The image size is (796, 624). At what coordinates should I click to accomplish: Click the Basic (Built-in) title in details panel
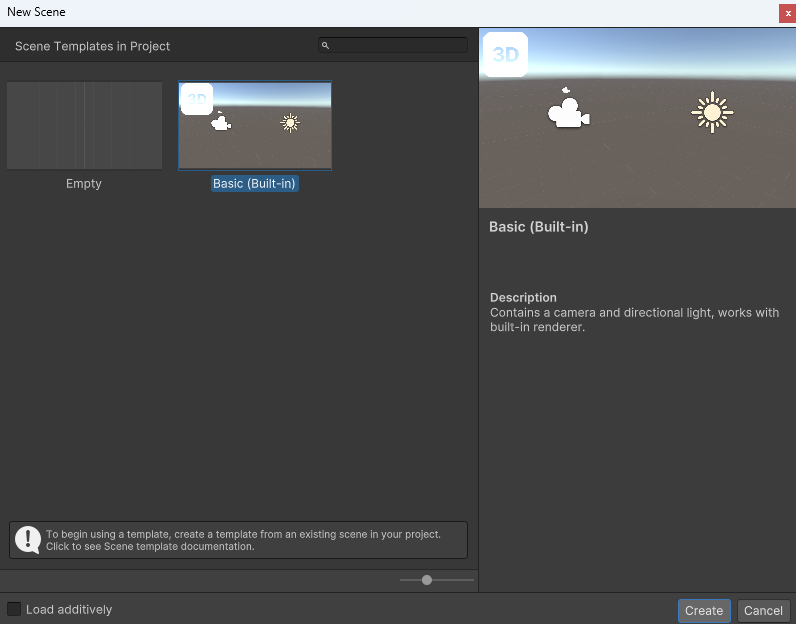539,226
